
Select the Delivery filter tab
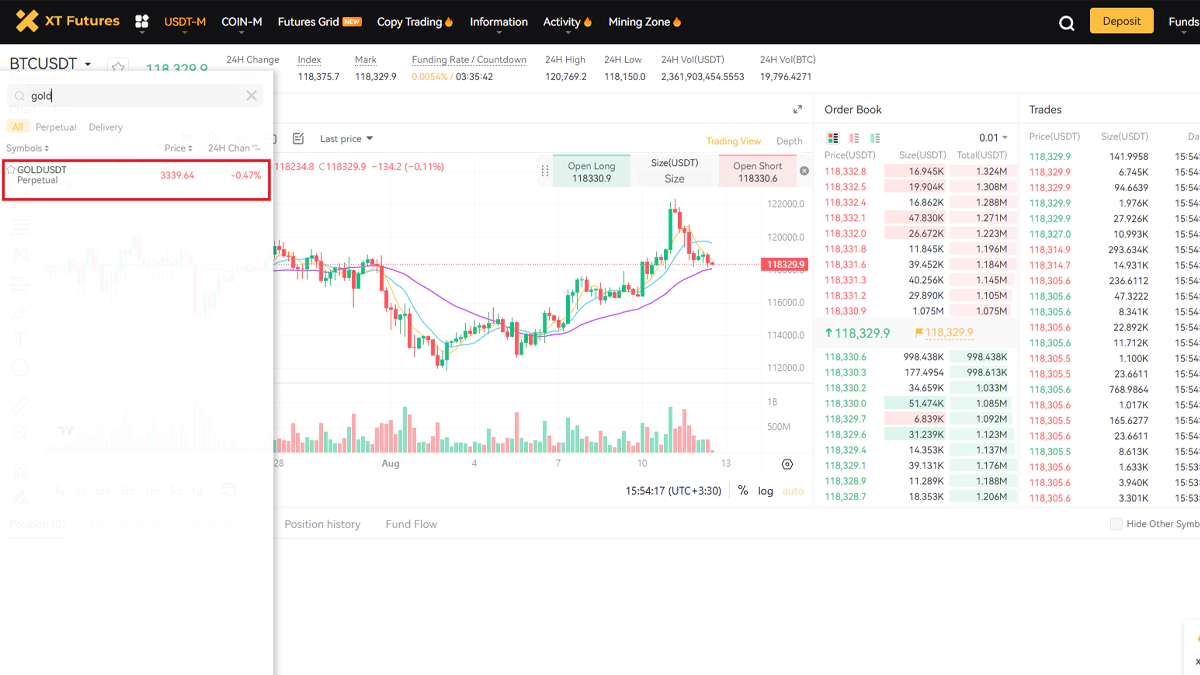tap(106, 127)
